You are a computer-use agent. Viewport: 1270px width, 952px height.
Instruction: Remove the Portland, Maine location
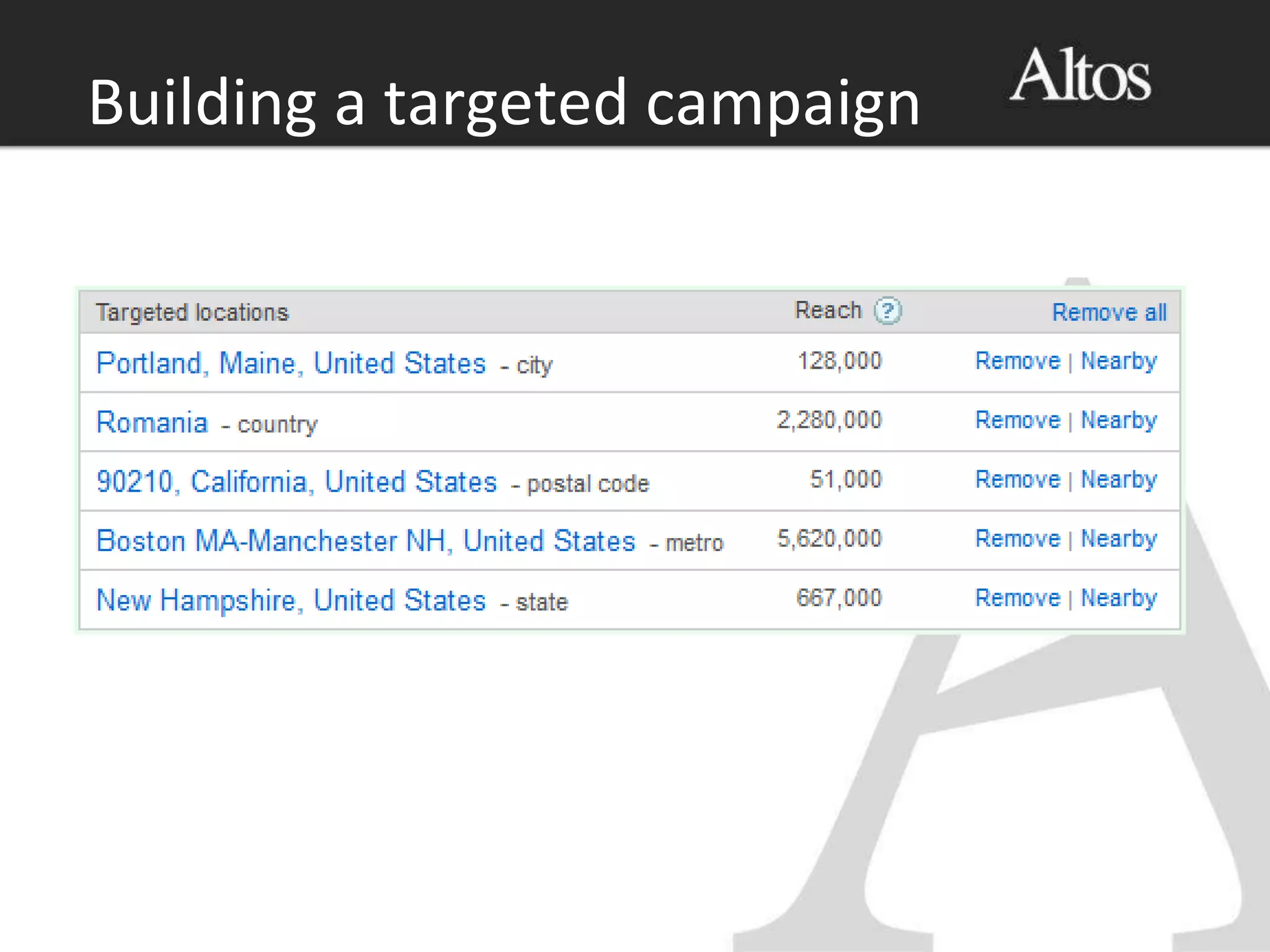1018,361
